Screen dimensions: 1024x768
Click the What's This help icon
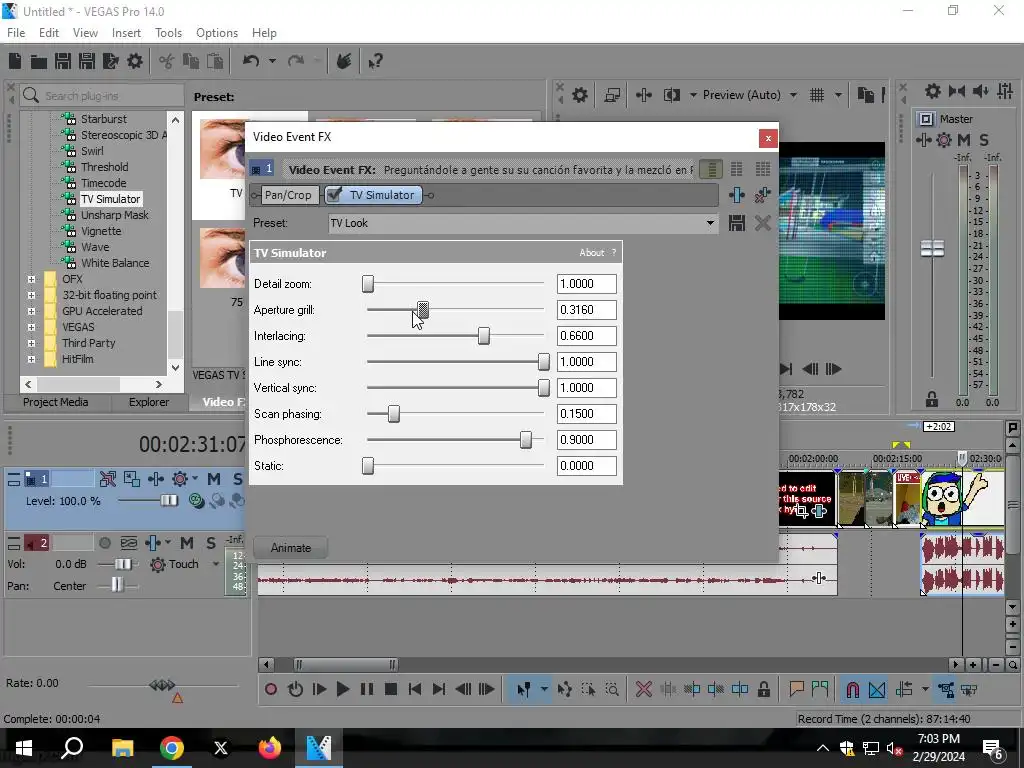coord(376,61)
